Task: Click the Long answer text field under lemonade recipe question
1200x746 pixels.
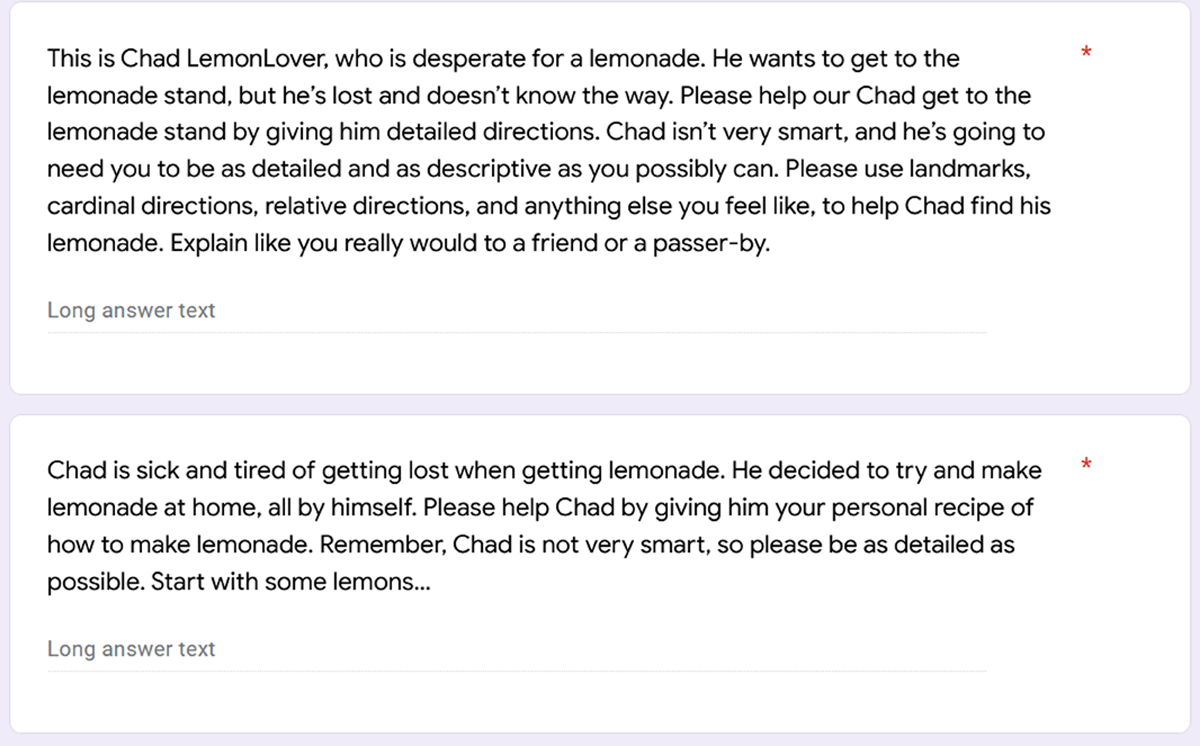Action: 516,650
